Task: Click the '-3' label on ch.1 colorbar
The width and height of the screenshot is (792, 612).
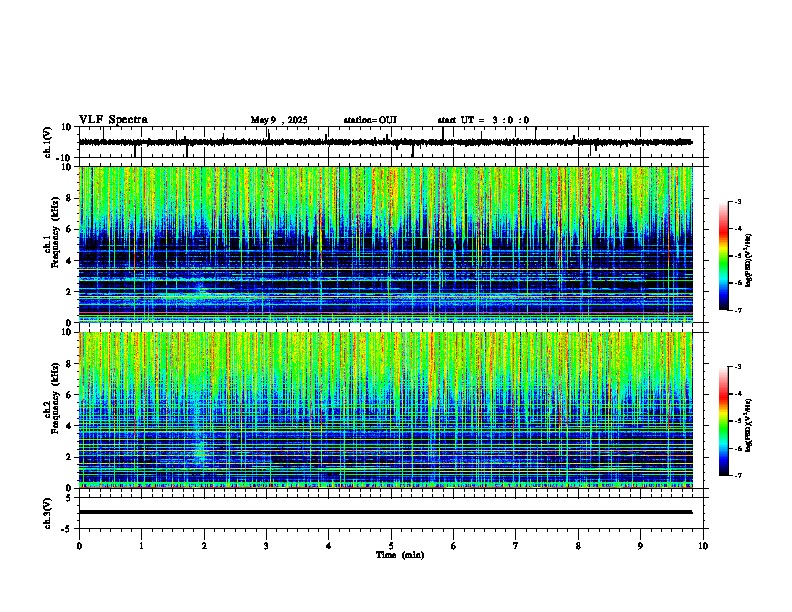Action: (x=737, y=201)
